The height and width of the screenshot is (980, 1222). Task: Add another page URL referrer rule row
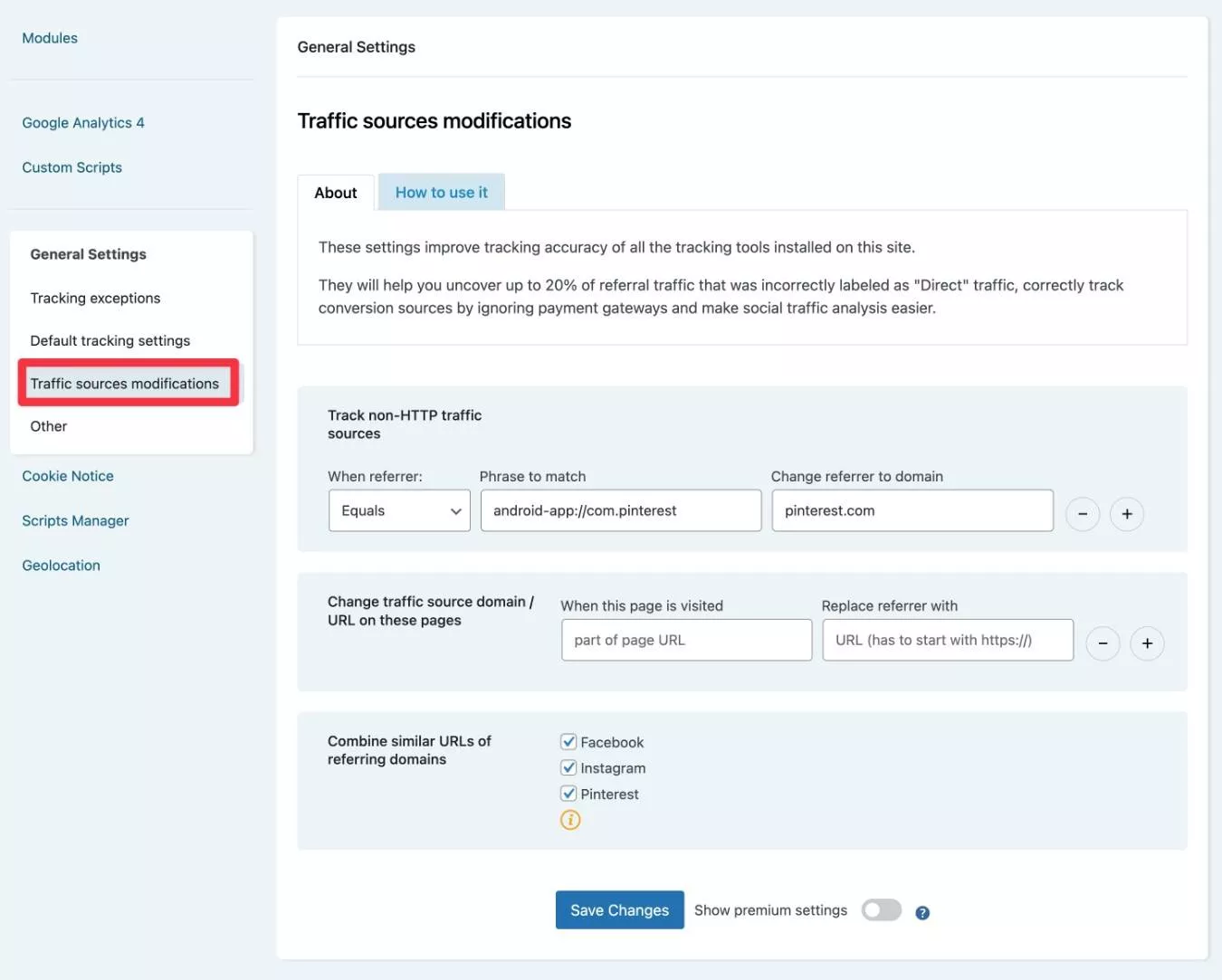pyautogui.click(x=1147, y=643)
